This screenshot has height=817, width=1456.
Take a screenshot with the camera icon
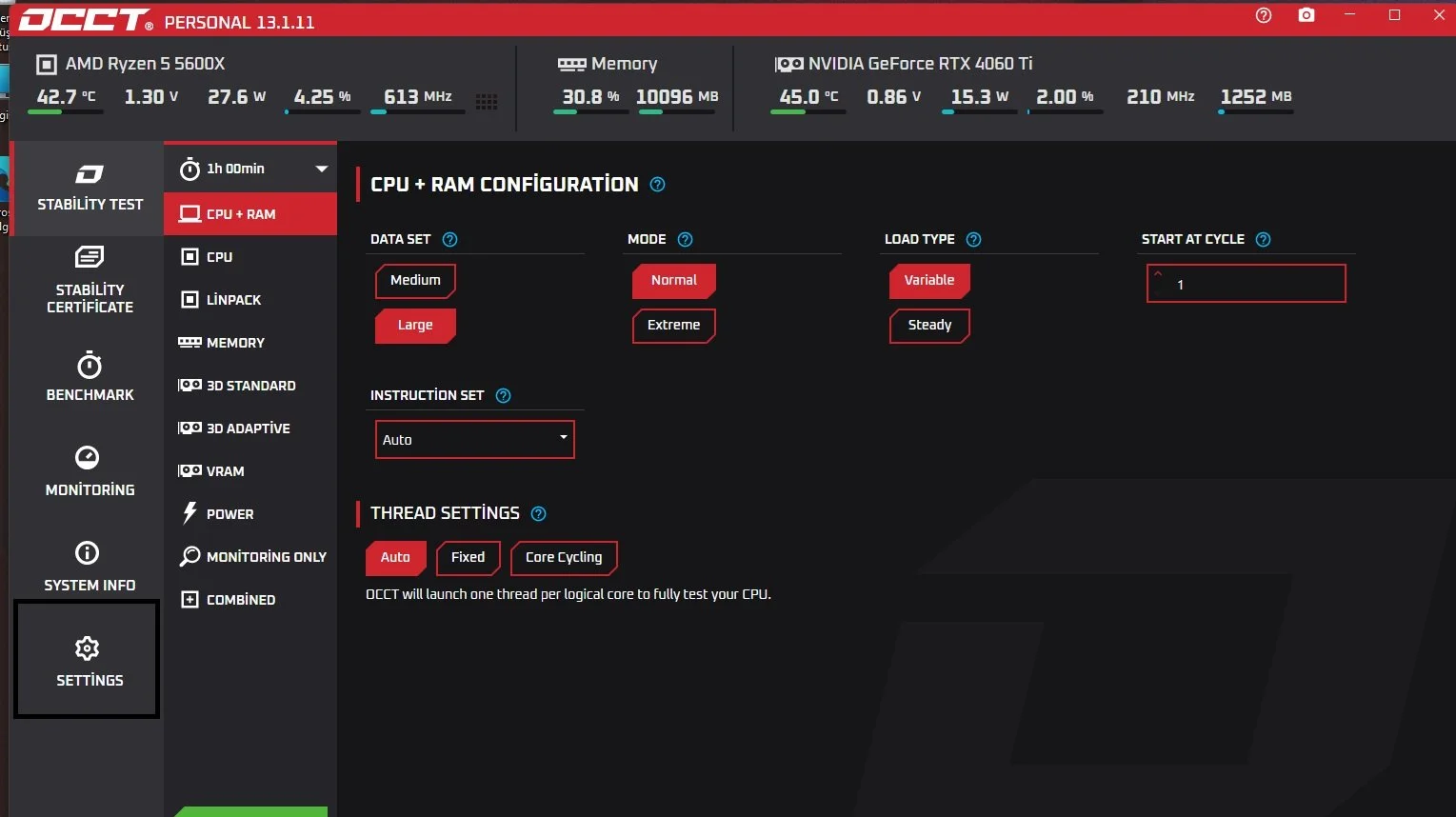[x=1306, y=15]
